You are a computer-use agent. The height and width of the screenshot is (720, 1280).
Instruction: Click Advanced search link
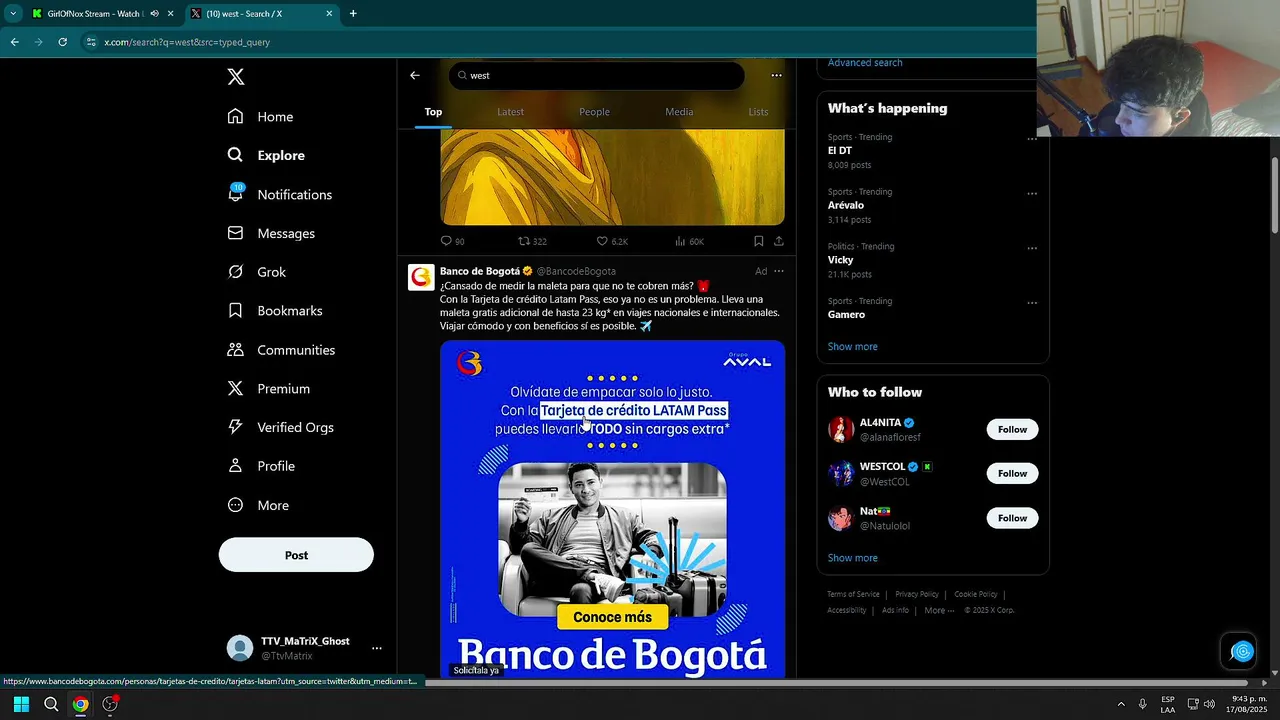pyautogui.click(x=865, y=62)
